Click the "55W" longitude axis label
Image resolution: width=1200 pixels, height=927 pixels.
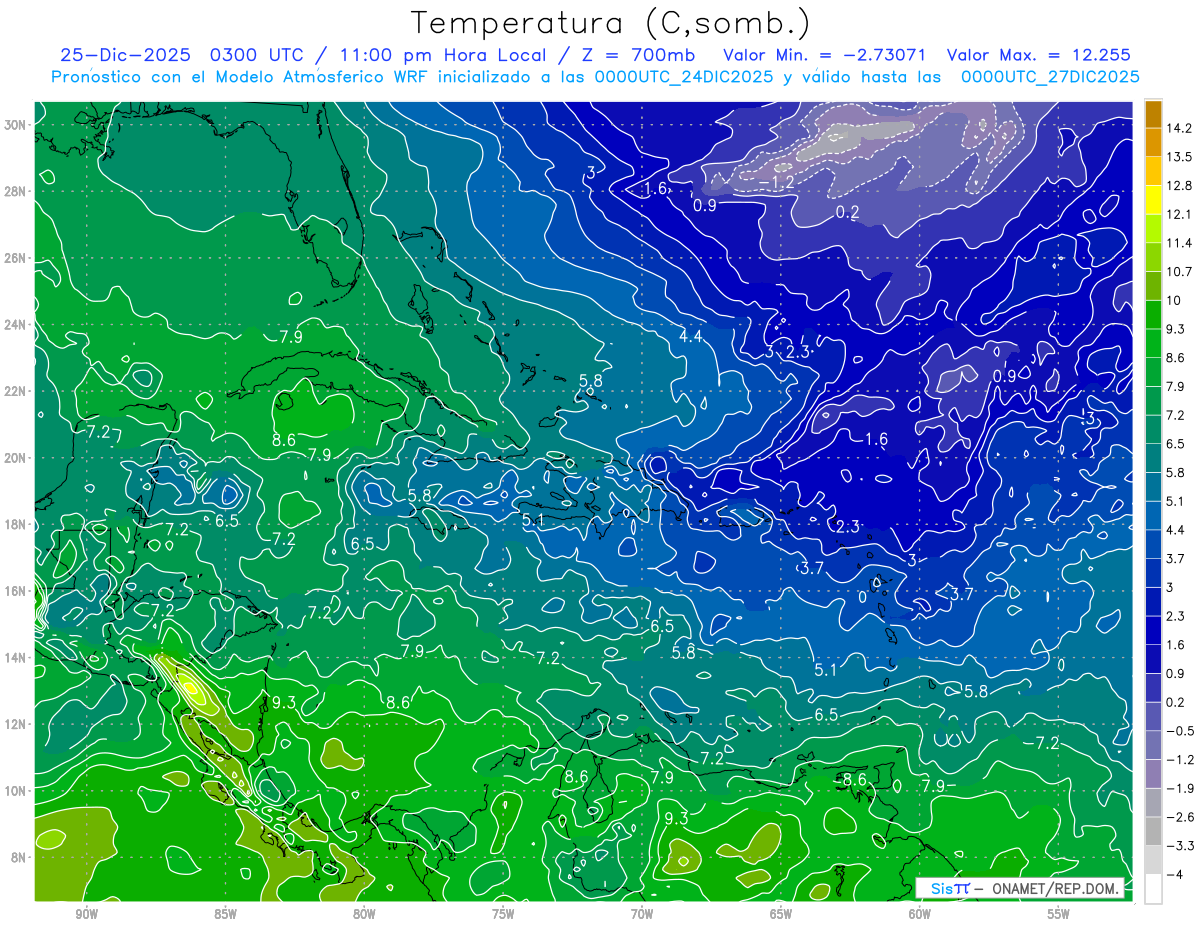(1059, 914)
